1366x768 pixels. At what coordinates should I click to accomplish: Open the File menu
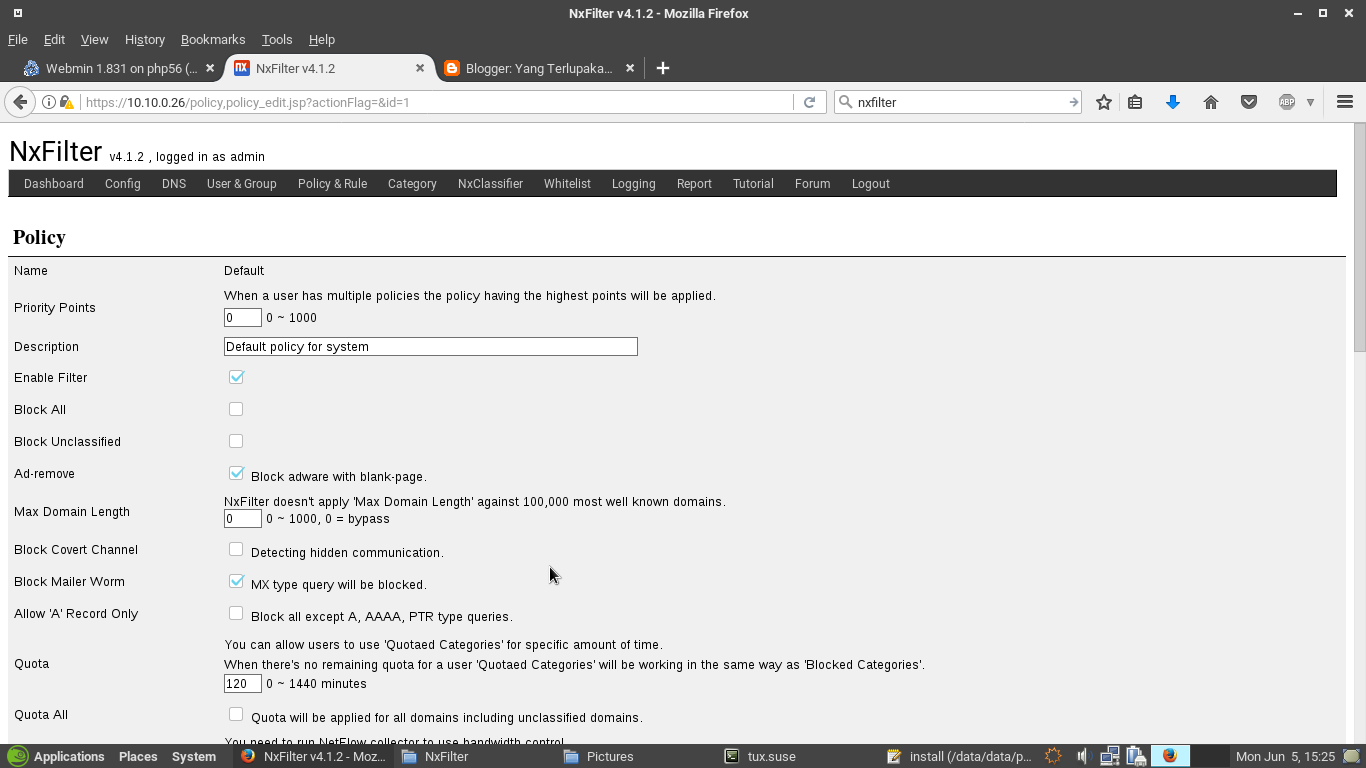point(18,39)
